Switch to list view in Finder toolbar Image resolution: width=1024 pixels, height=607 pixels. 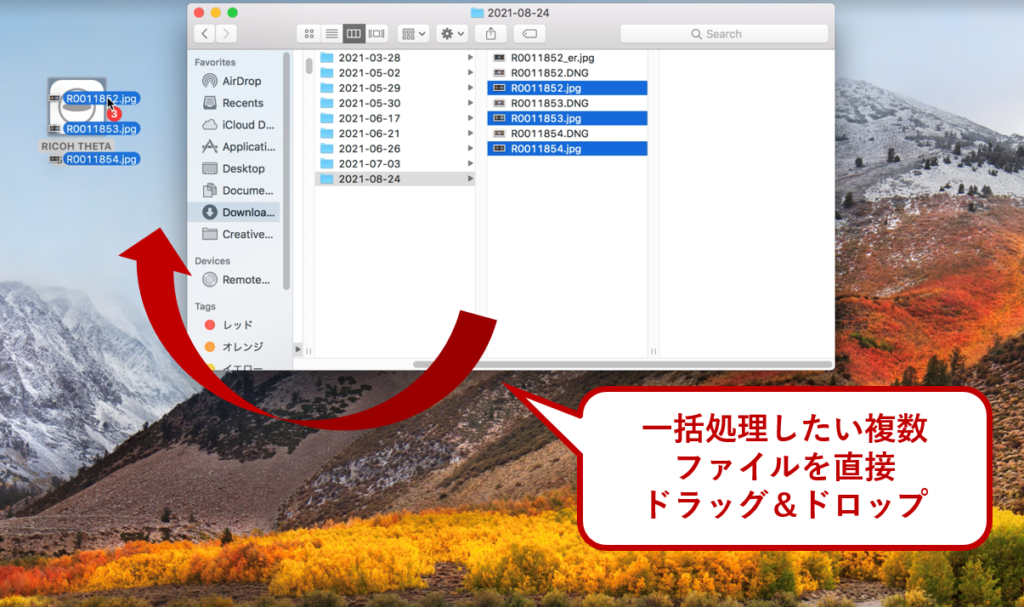pyautogui.click(x=332, y=33)
